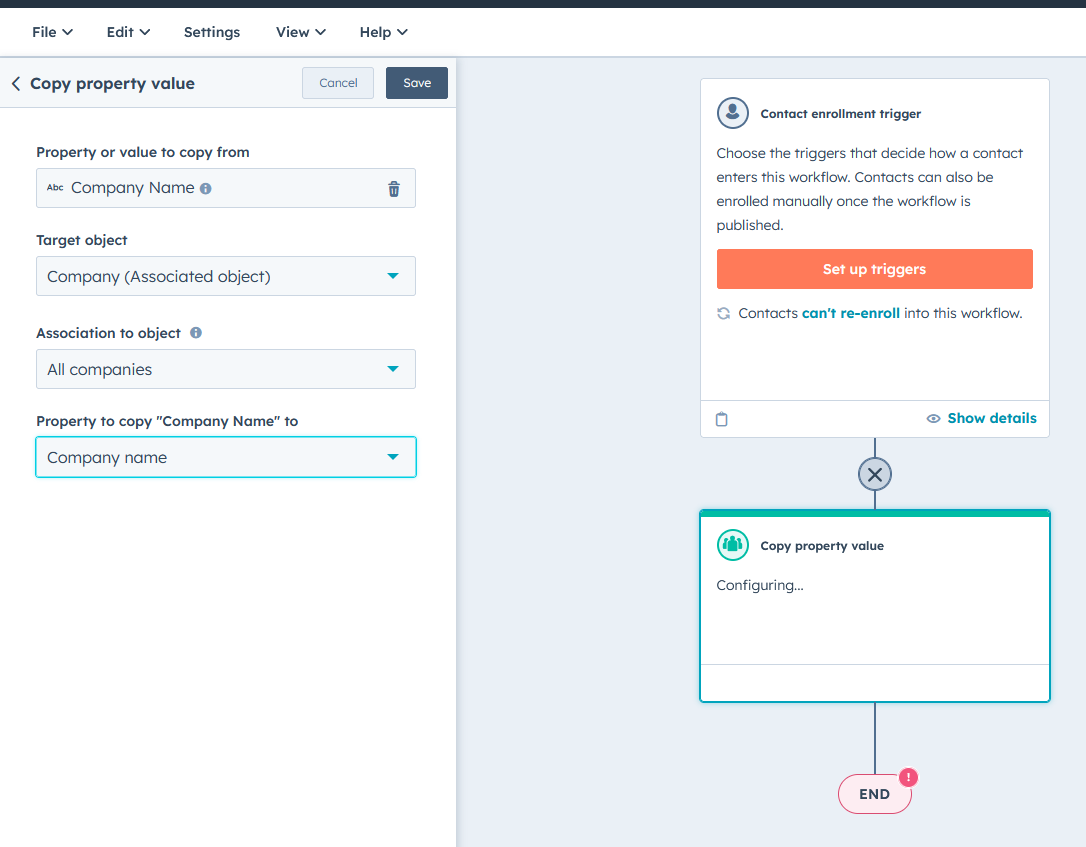Click the re-enrollment refresh icon
1086x847 pixels.
tap(723, 313)
